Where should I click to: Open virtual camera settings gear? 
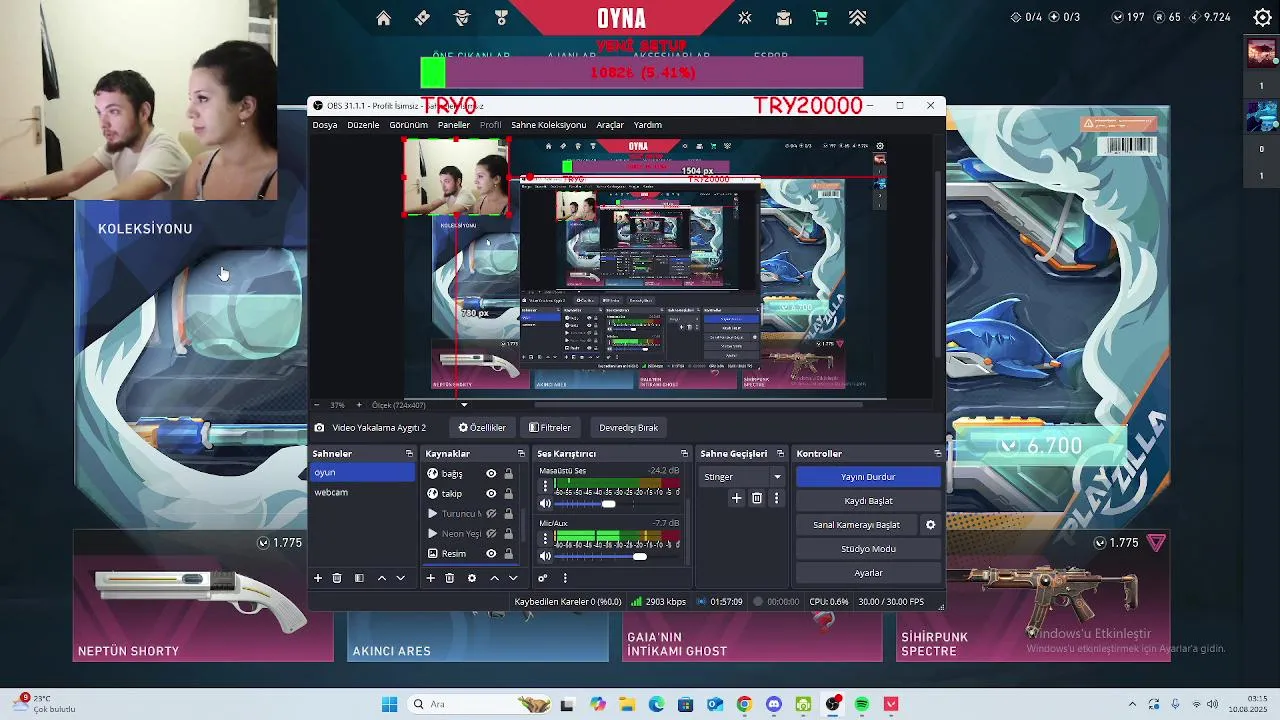930,525
